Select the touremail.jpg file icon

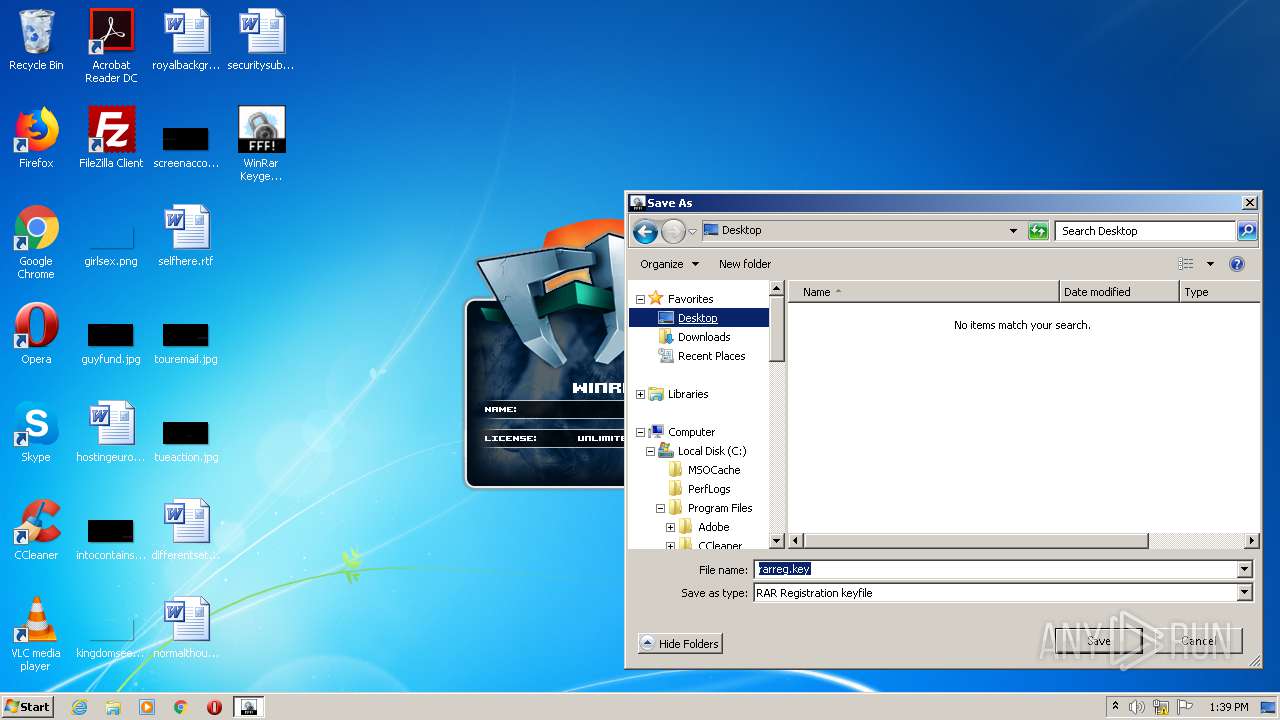pyautogui.click(x=186, y=341)
